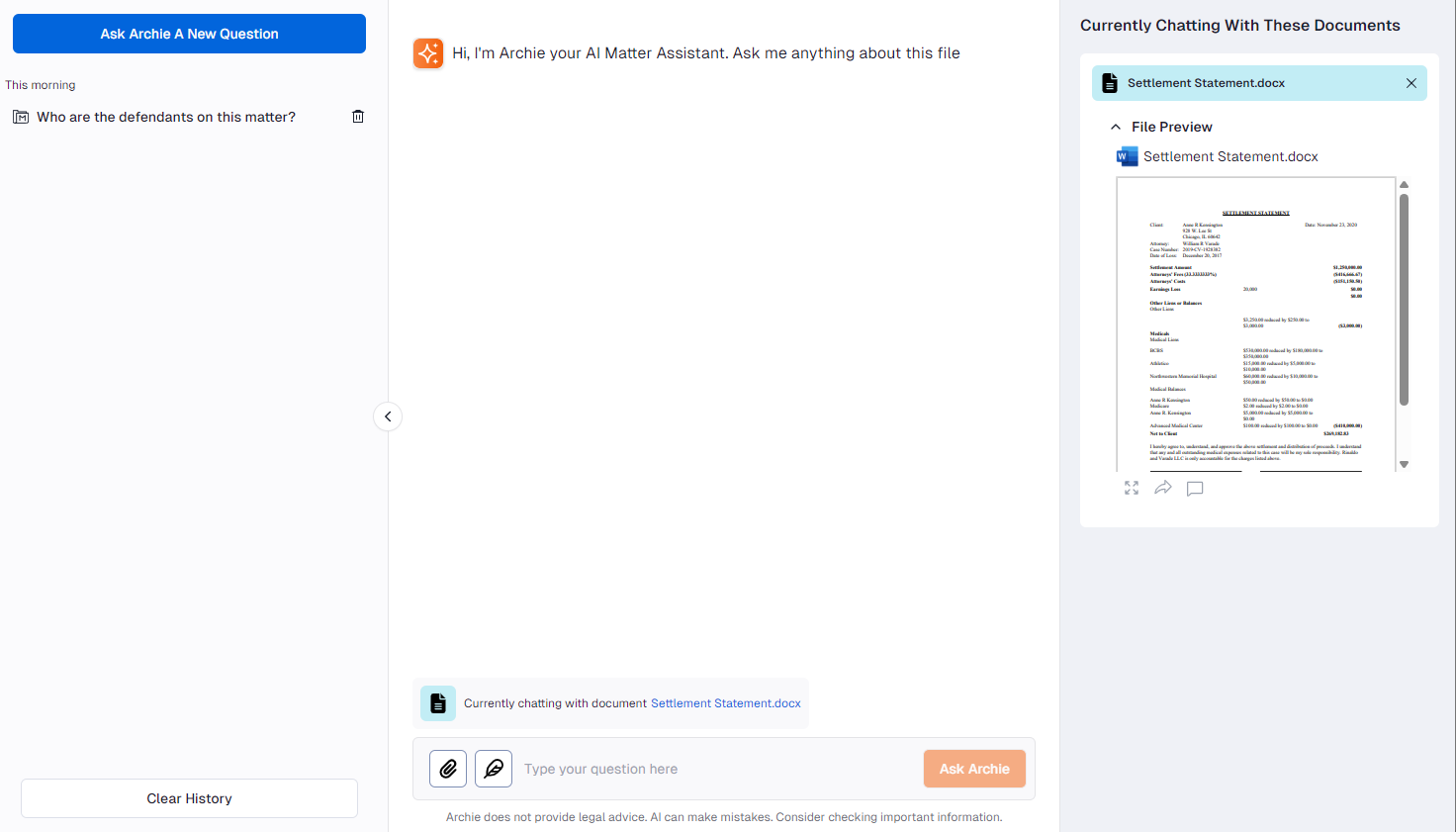Remove Settlement Statement.docx with the X

[x=1411, y=83]
